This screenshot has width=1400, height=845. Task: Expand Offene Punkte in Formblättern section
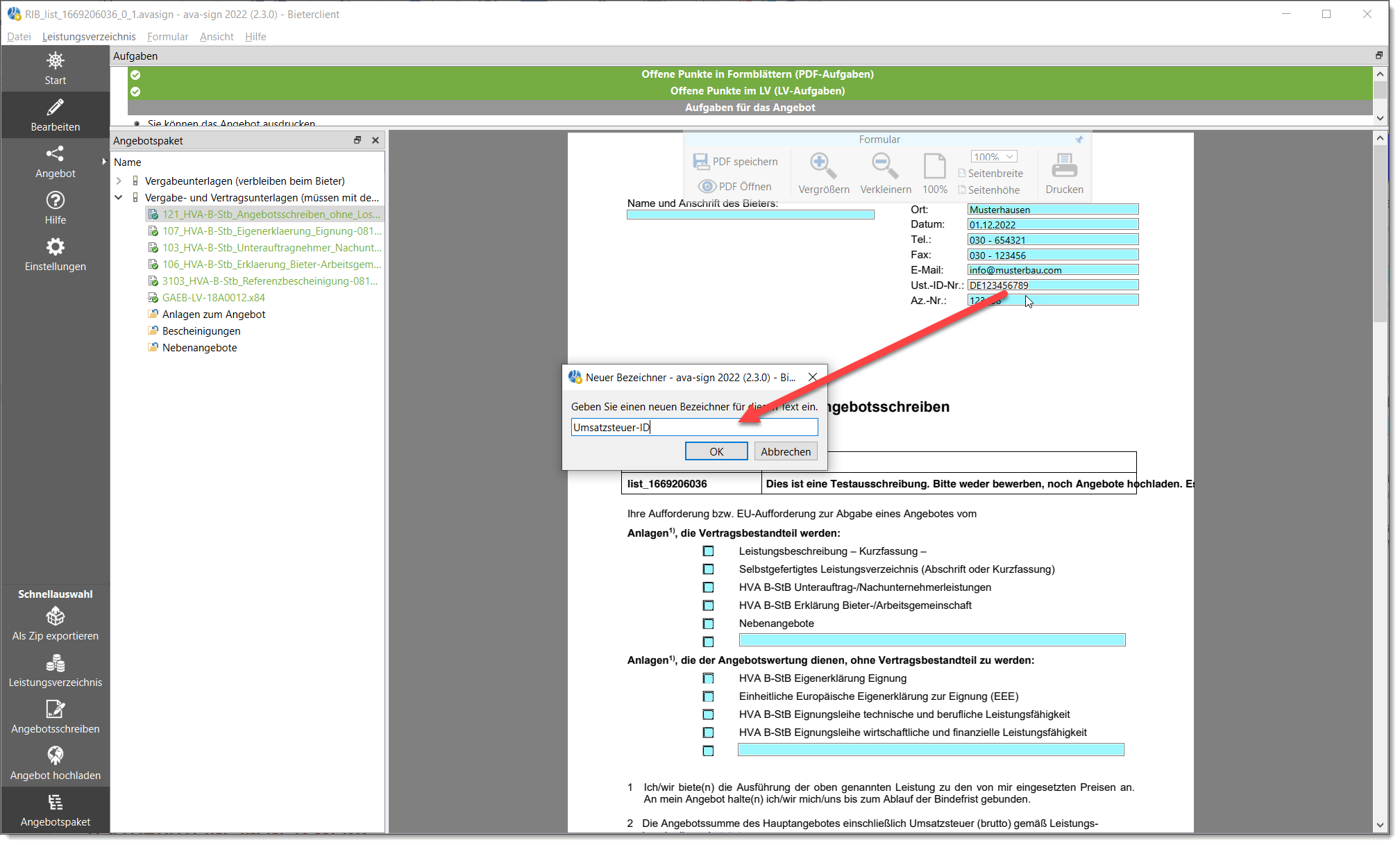coord(750,74)
